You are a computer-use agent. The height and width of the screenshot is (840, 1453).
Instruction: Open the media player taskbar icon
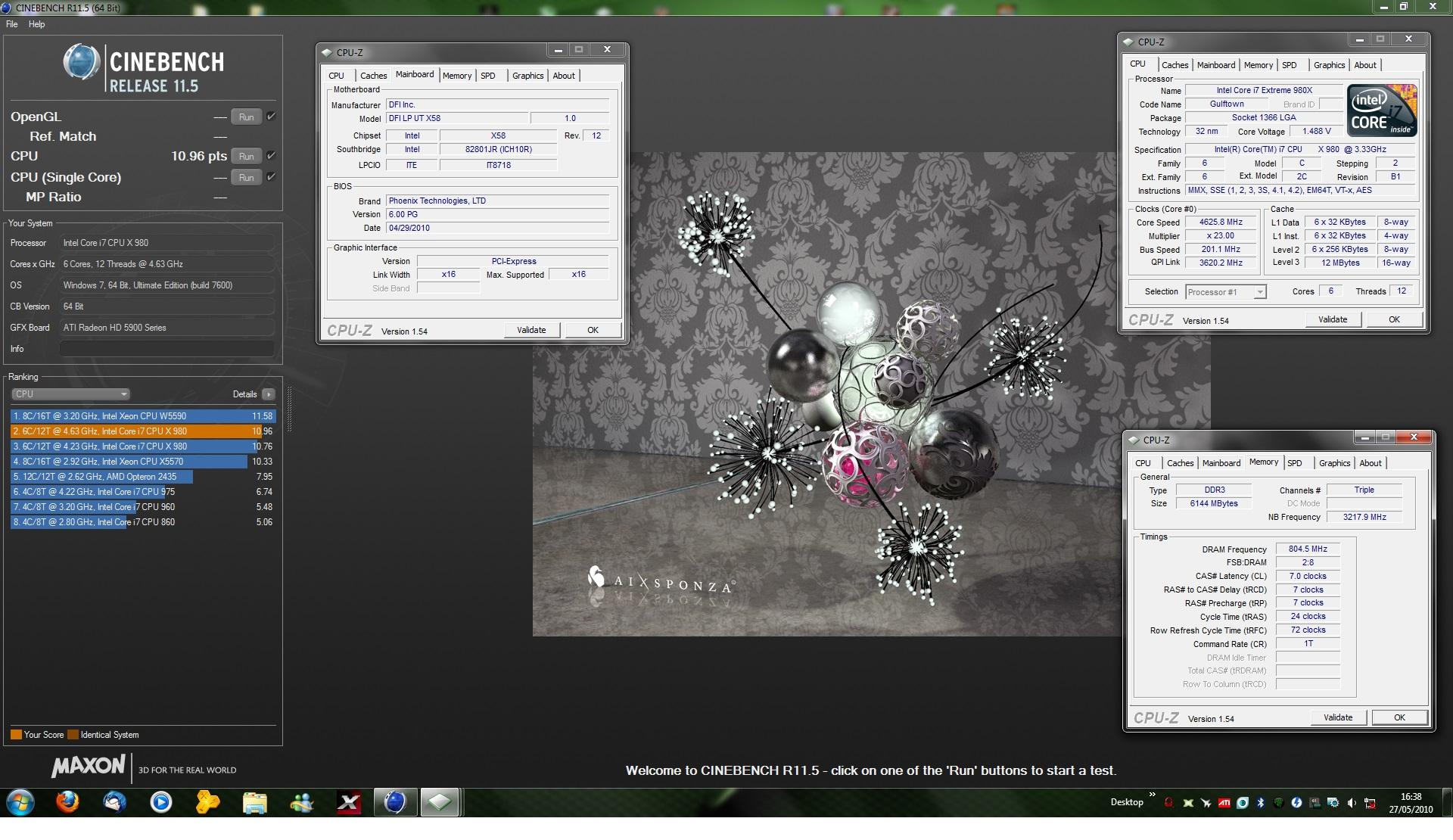[x=161, y=802]
